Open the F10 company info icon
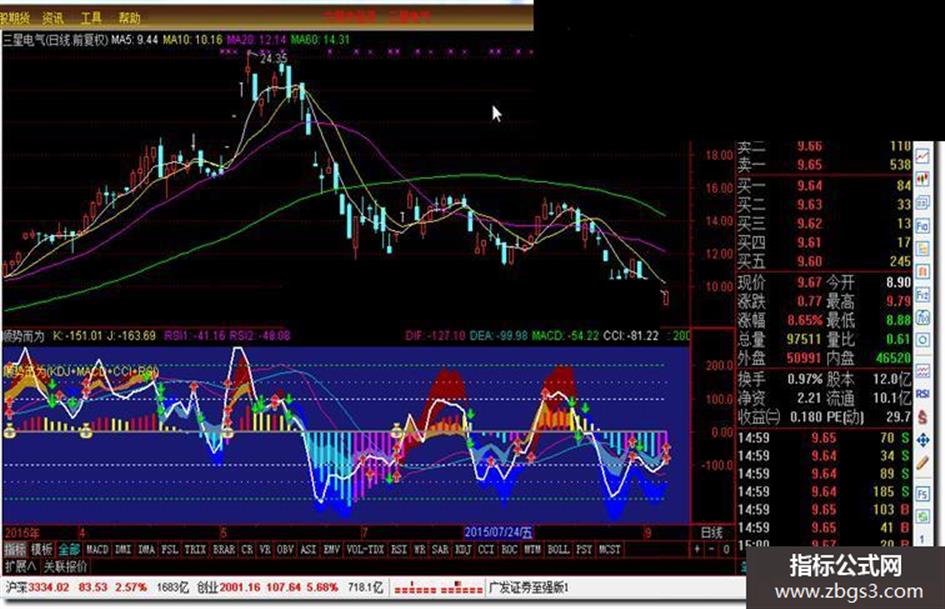The height and width of the screenshot is (609, 945). pos(923,227)
